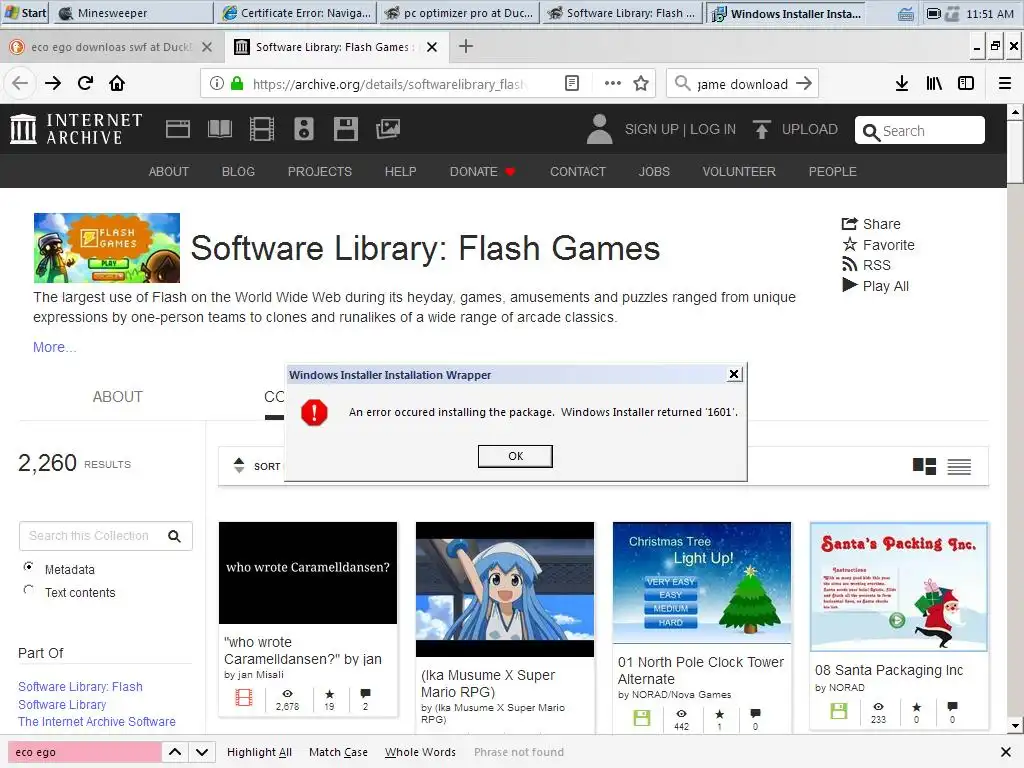This screenshot has height=768, width=1024.
Task: Switch to the eco ego DuckDuckGo tab
Action: [x=111, y=46]
